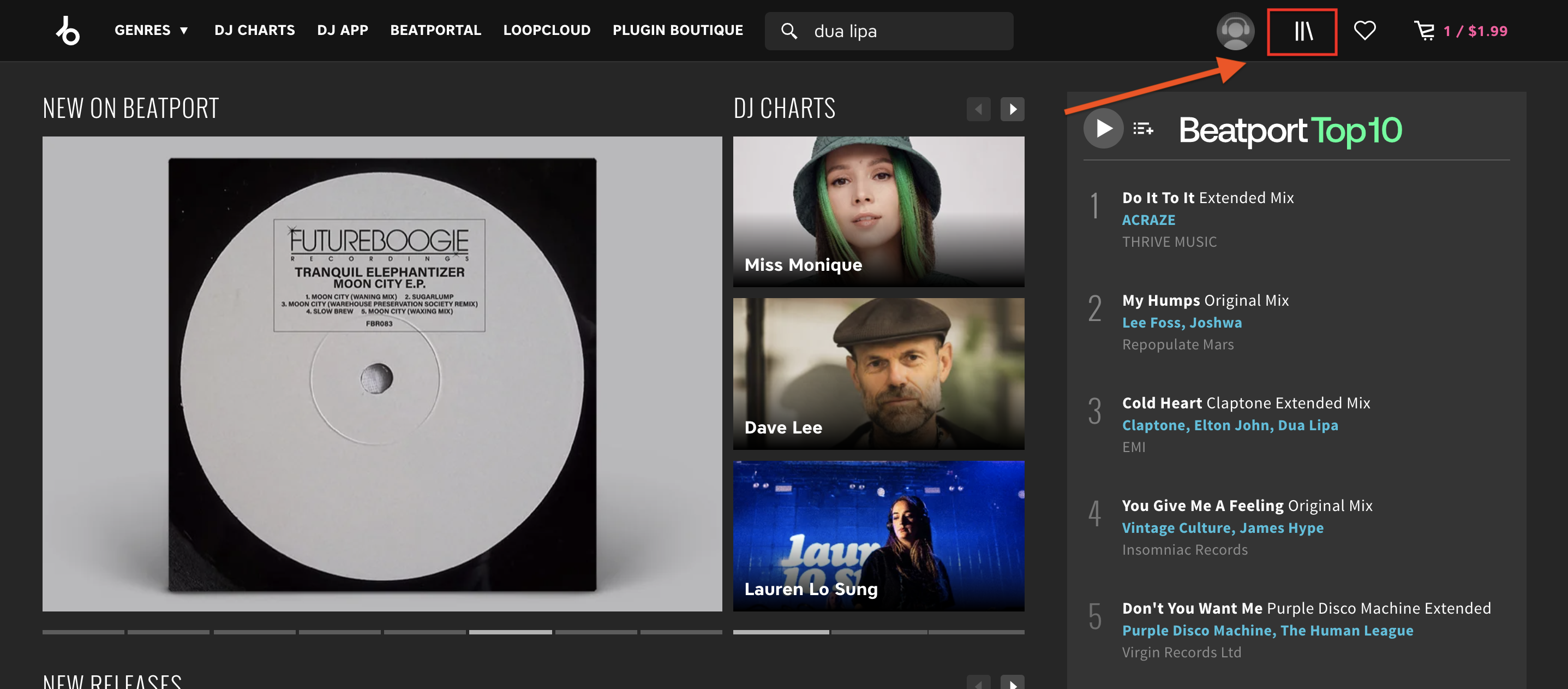Open artist Elton John
The image size is (1568, 689).
pos(1231,425)
